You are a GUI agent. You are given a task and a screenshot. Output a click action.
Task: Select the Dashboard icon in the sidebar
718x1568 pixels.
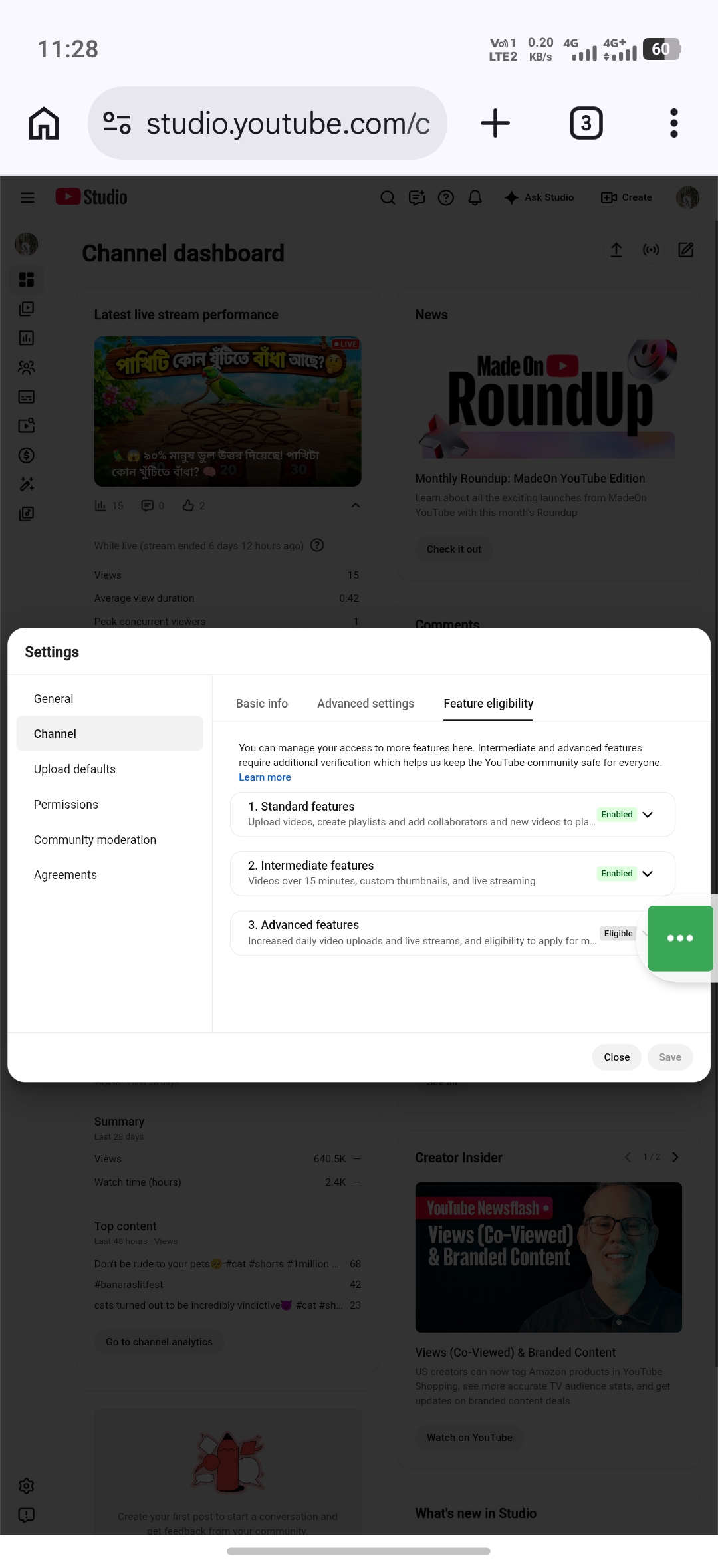27,279
